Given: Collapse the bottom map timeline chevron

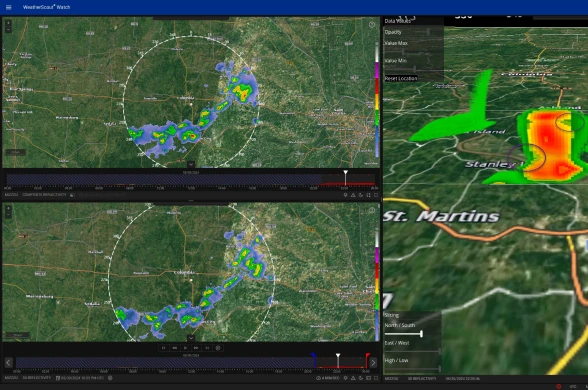Looking at the screenshot, I should 191,338.
